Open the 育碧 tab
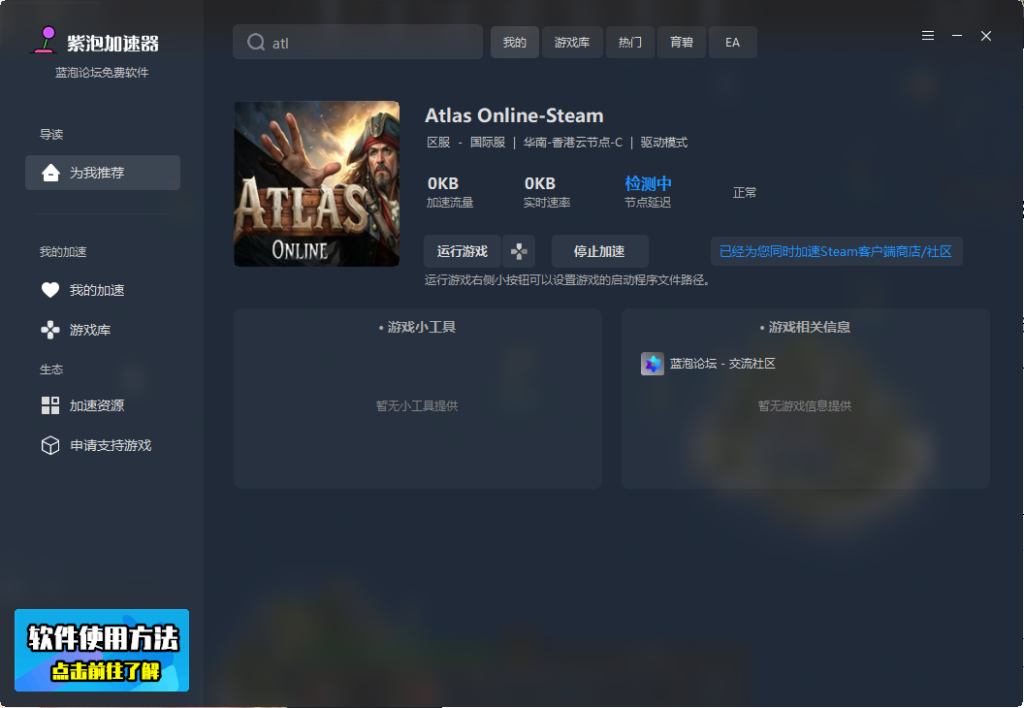Viewport: 1024px width, 708px height. pyautogui.click(x=682, y=42)
